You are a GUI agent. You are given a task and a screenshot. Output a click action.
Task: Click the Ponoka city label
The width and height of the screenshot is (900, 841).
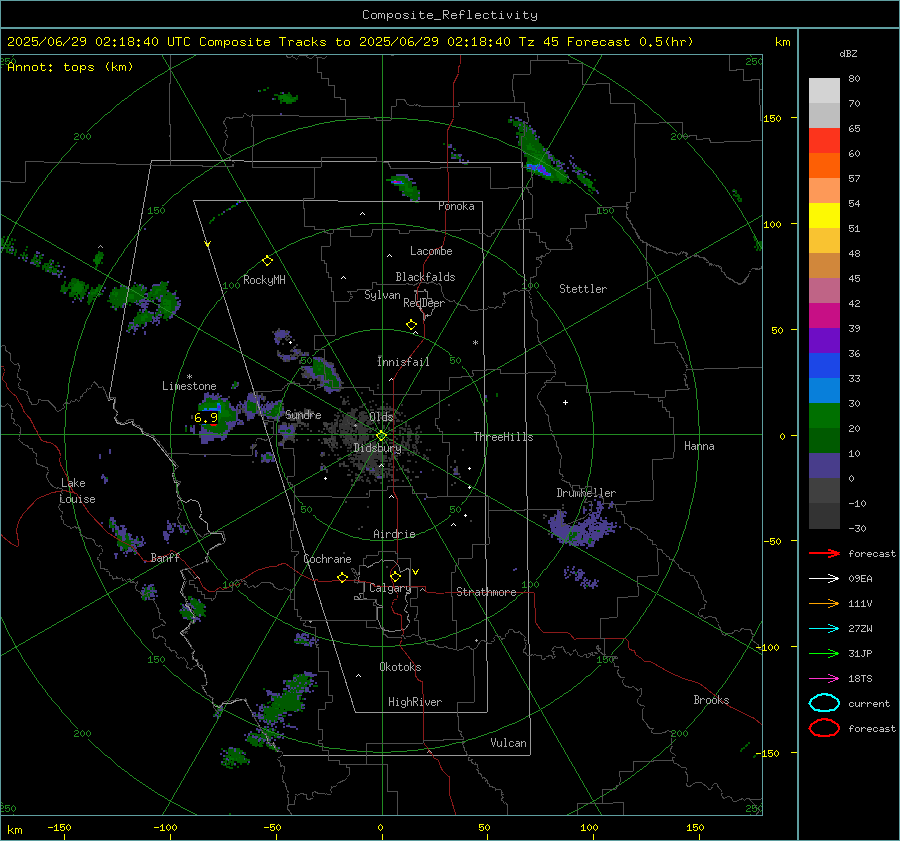[456, 206]
